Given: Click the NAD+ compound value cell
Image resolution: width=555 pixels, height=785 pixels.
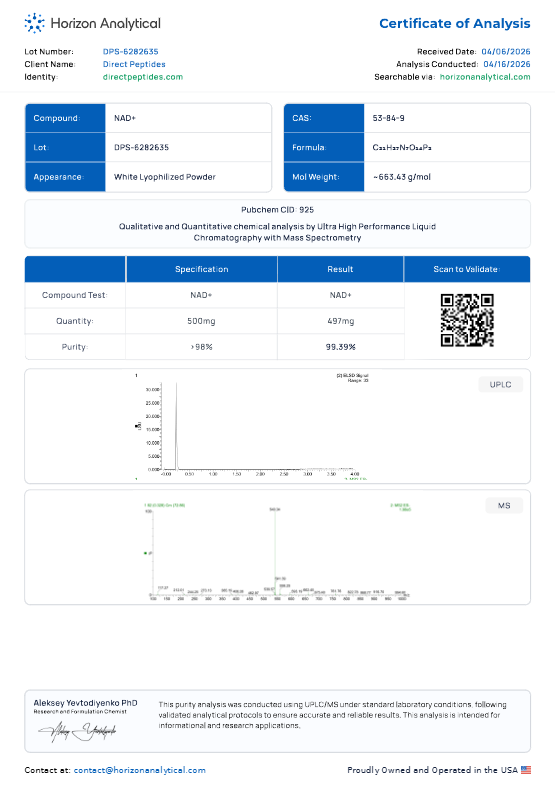Looking at the screenshot, I should 188,118.
